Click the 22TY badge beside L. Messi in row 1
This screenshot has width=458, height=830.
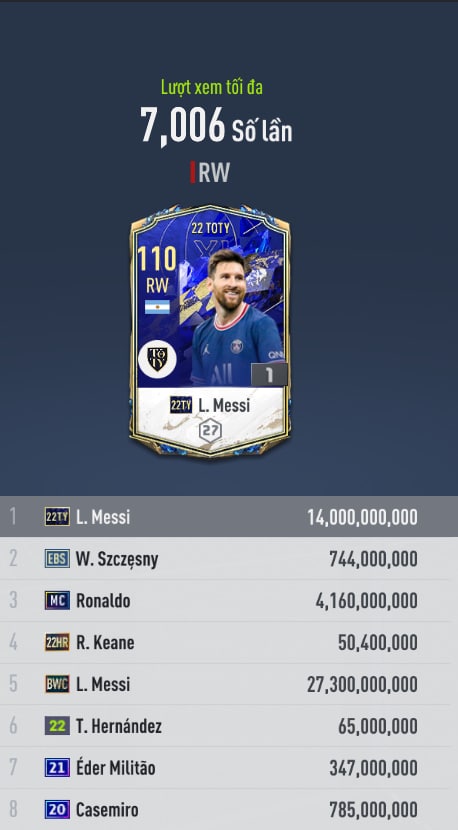(x=57, y=517)
